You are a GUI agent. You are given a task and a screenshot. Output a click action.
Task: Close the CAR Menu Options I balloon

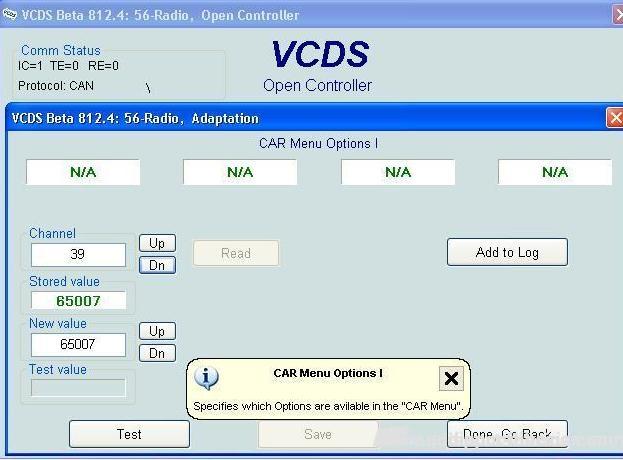click(451, 378)
